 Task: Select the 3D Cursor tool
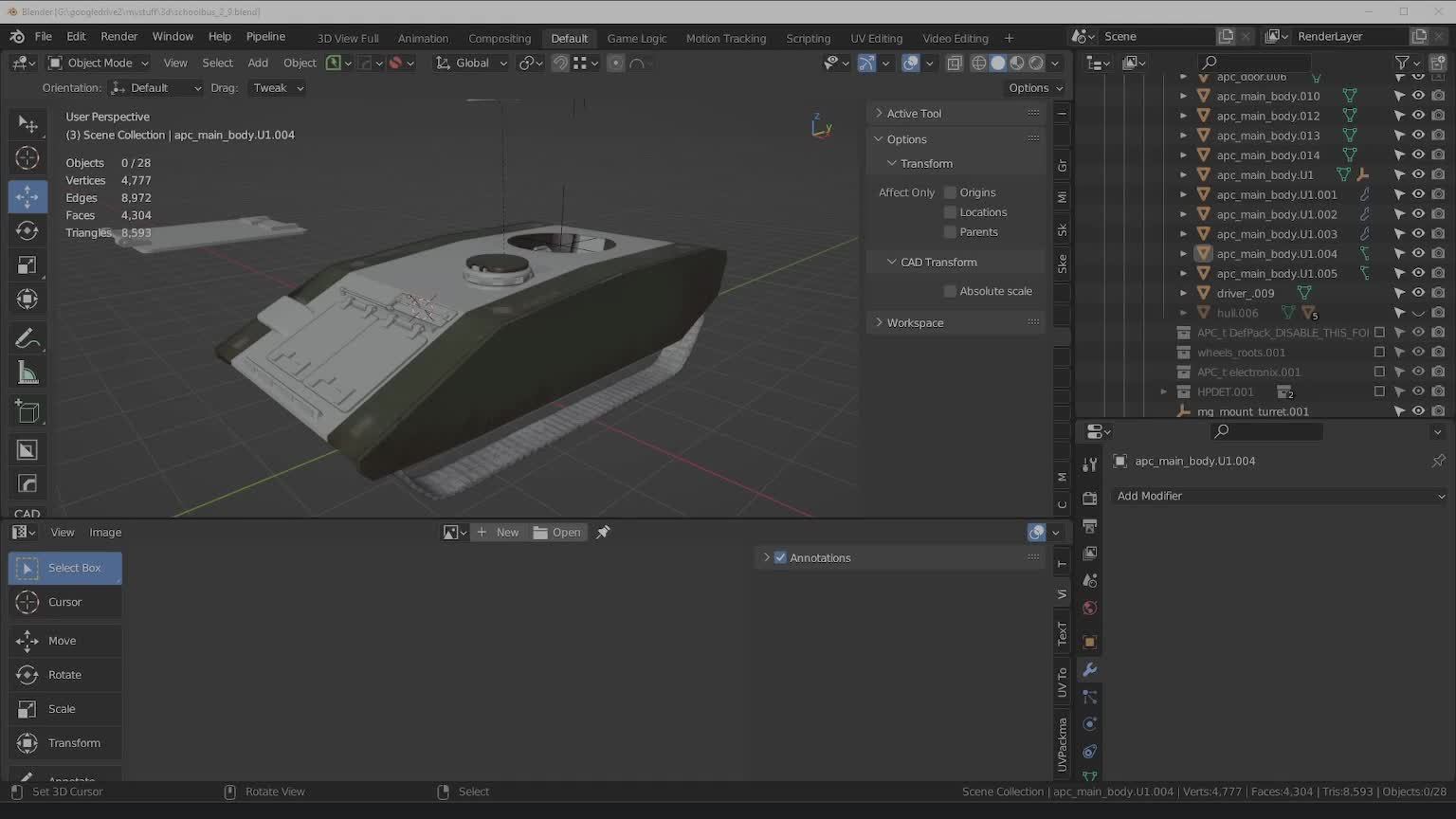click(27, 158)
